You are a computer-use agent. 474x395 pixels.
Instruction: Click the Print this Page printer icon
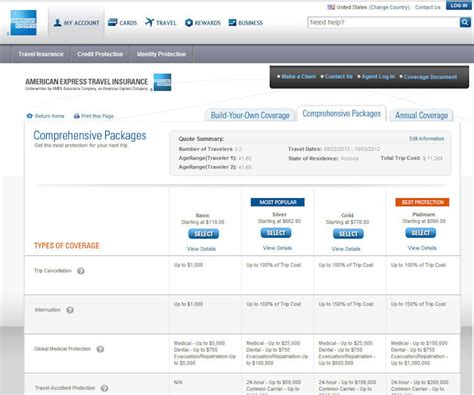77,116
